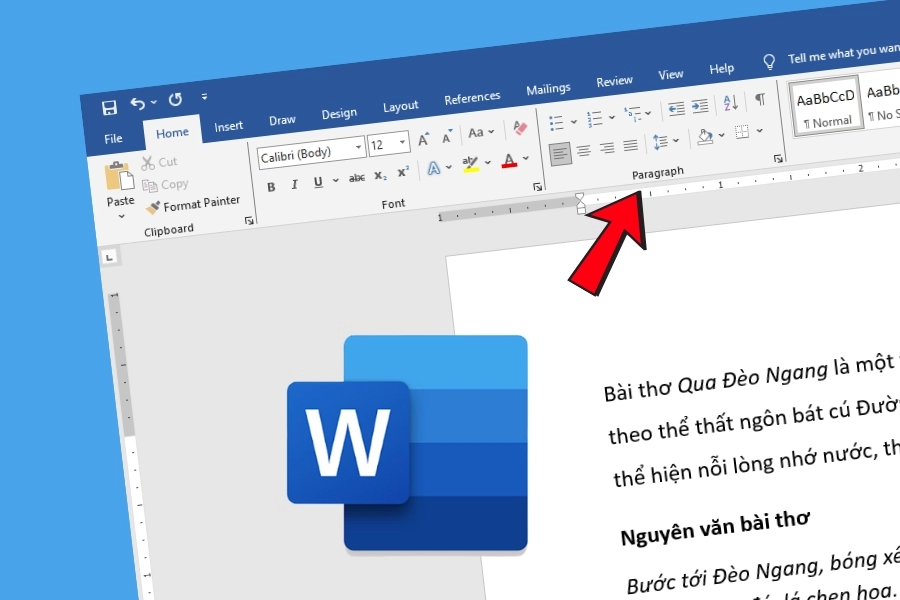This screenshot has height=600, width=900.
Task: Apply strikethrough formatting
Action: [357, 178]
